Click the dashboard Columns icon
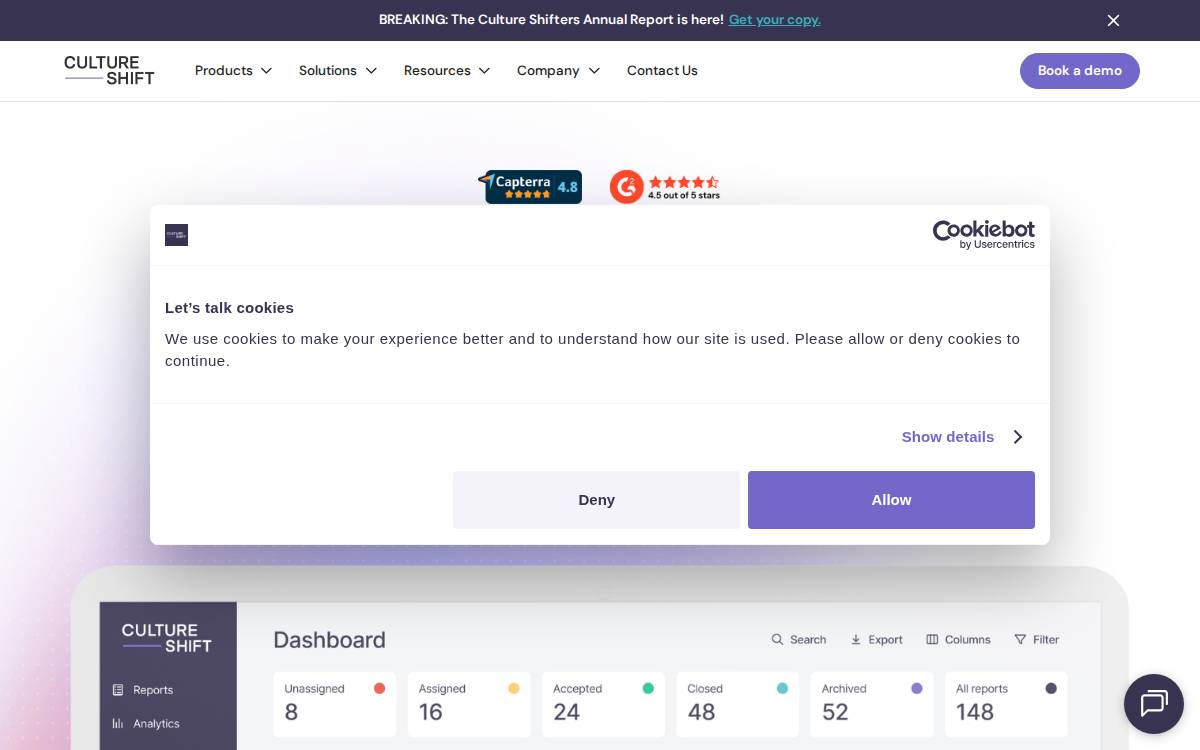 (932, 640)
